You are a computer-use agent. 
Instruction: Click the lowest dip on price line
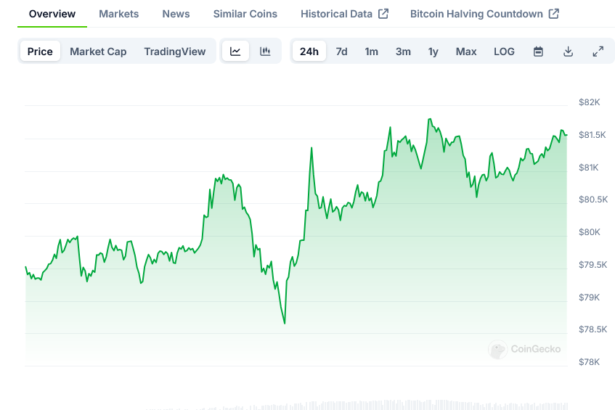pos(285,322)
